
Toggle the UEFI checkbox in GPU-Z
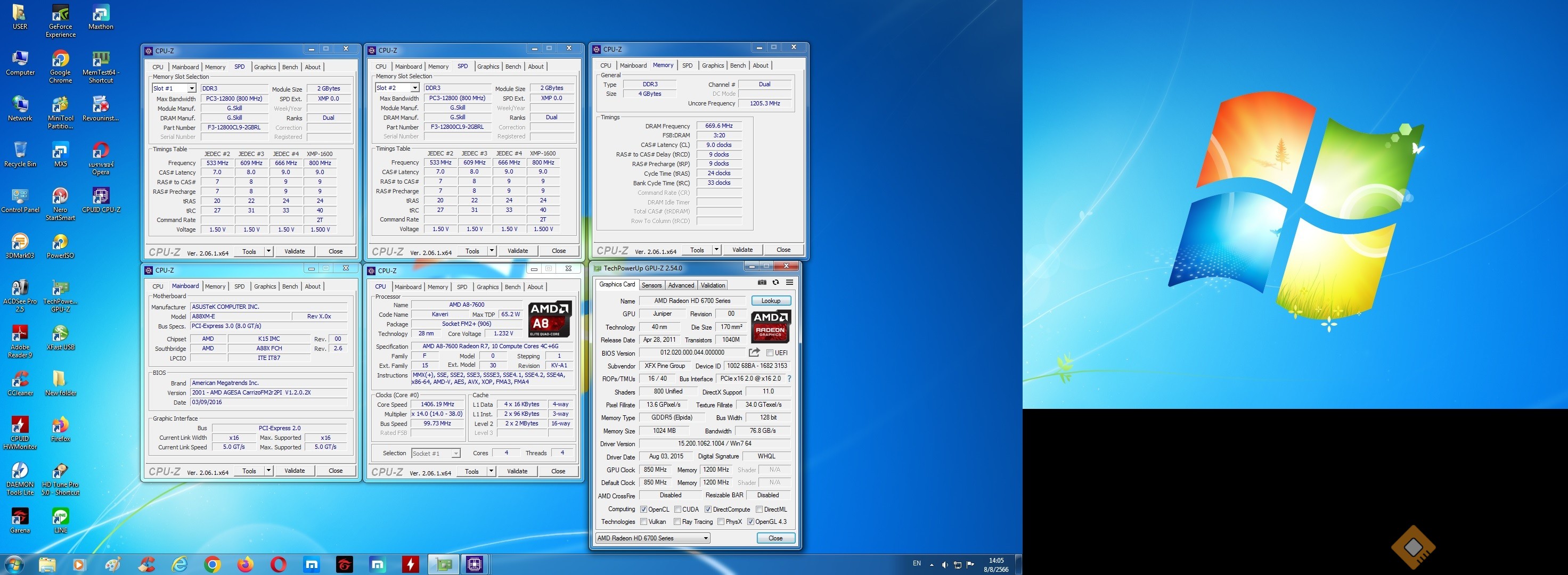770,353
